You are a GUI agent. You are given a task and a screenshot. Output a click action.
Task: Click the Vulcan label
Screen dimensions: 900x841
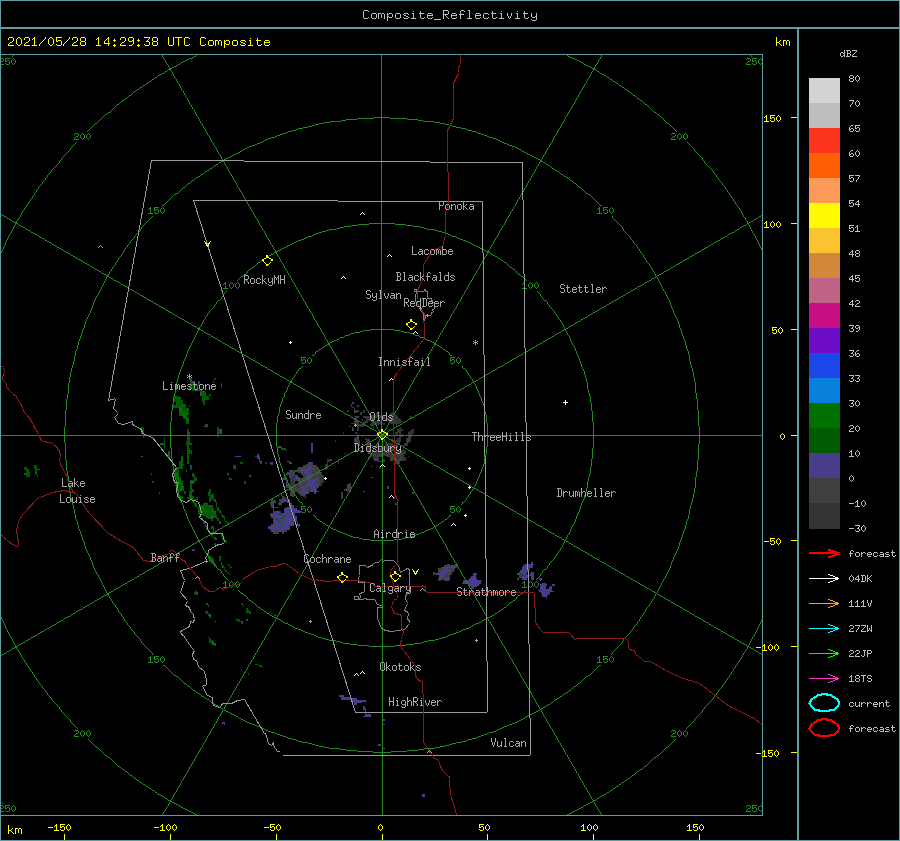509,743
